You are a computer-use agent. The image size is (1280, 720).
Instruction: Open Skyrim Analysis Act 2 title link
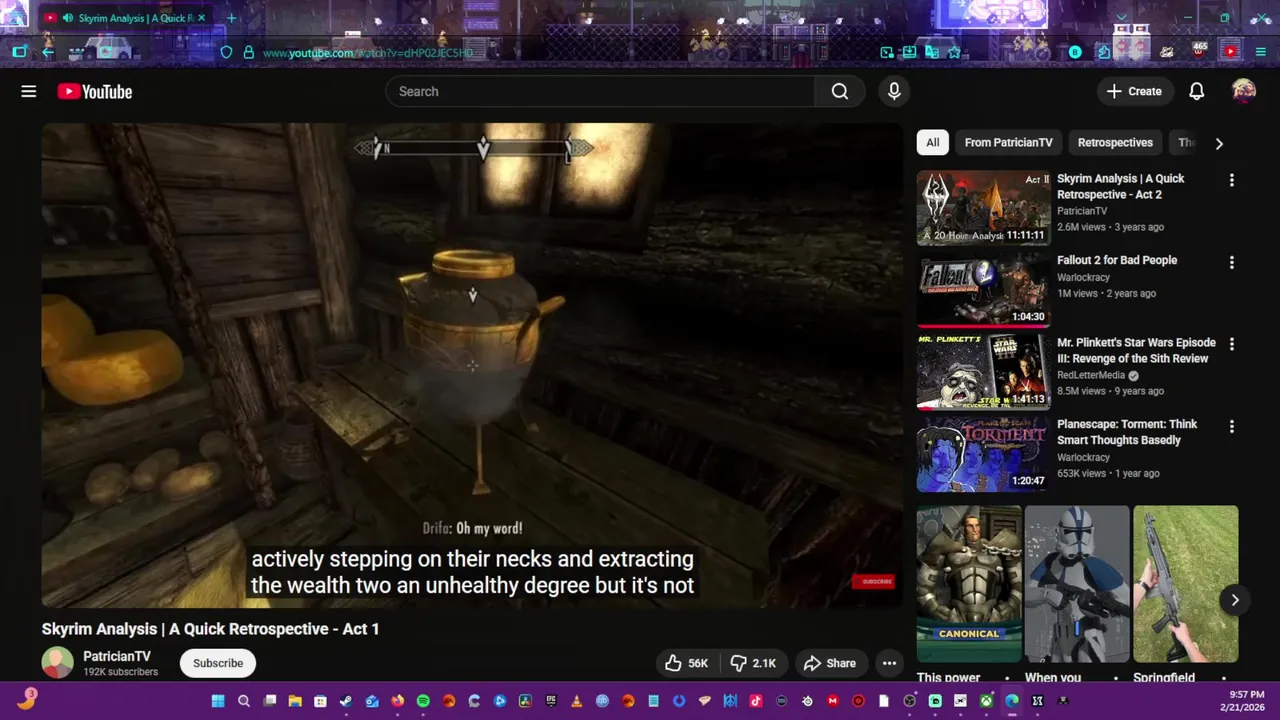click(x=1120, y=186)
